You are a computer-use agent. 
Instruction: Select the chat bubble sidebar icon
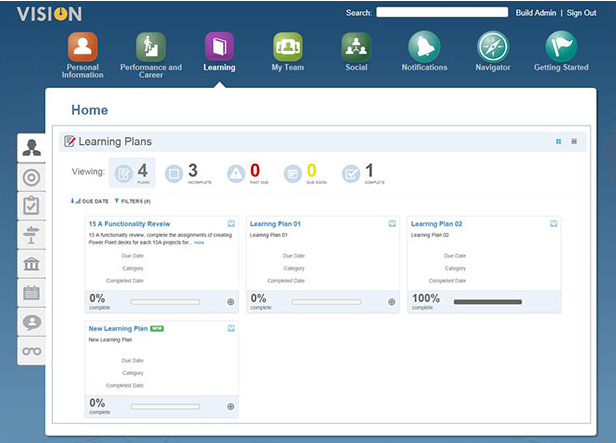click(x=31, y=322)
